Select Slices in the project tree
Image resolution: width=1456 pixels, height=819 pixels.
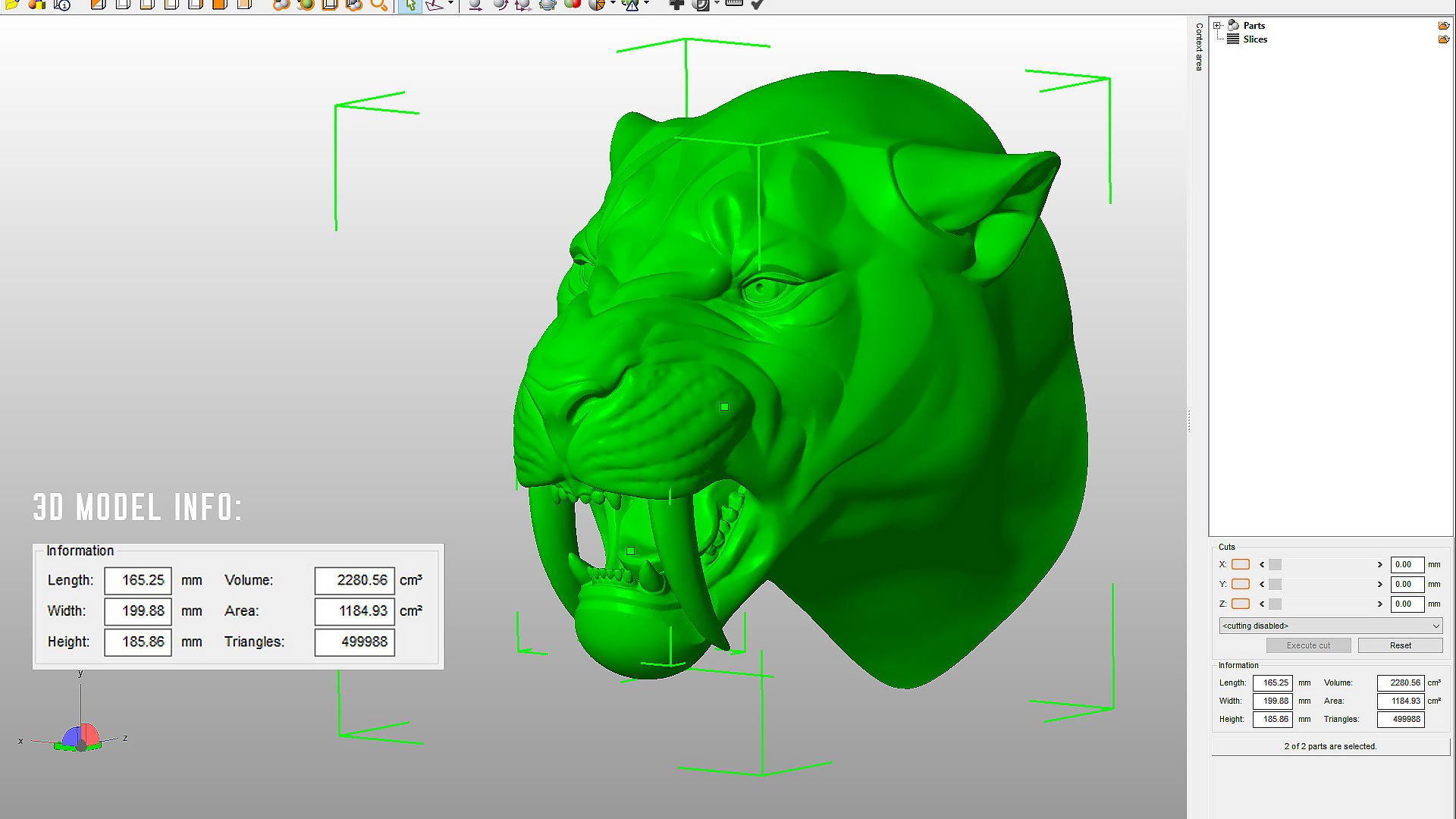click(1255, 39)
